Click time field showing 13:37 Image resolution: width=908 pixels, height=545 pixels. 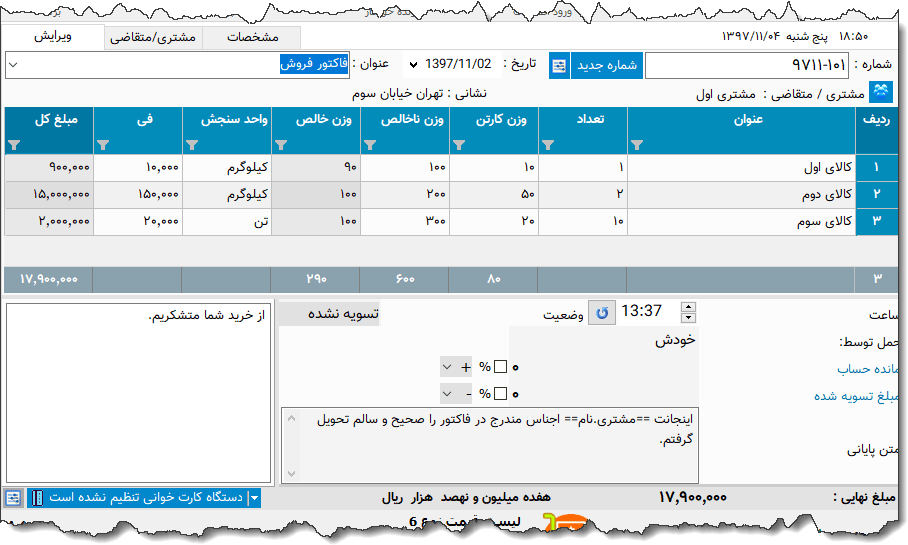[642, 312]
